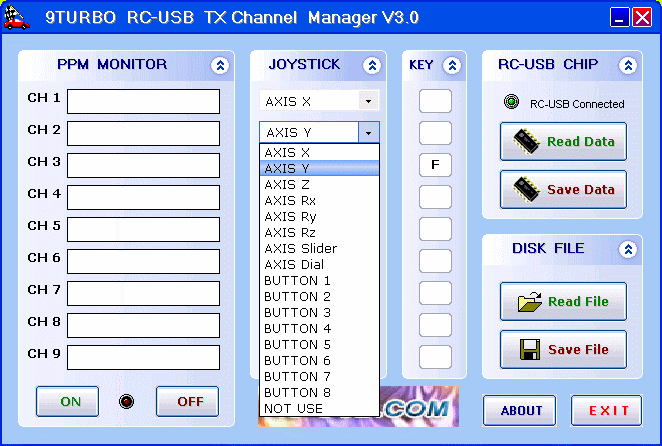Choose AXIS Ry from the list
Image resolution: width=662 pixels, height=446 pixels.
(x=319, y=217)
